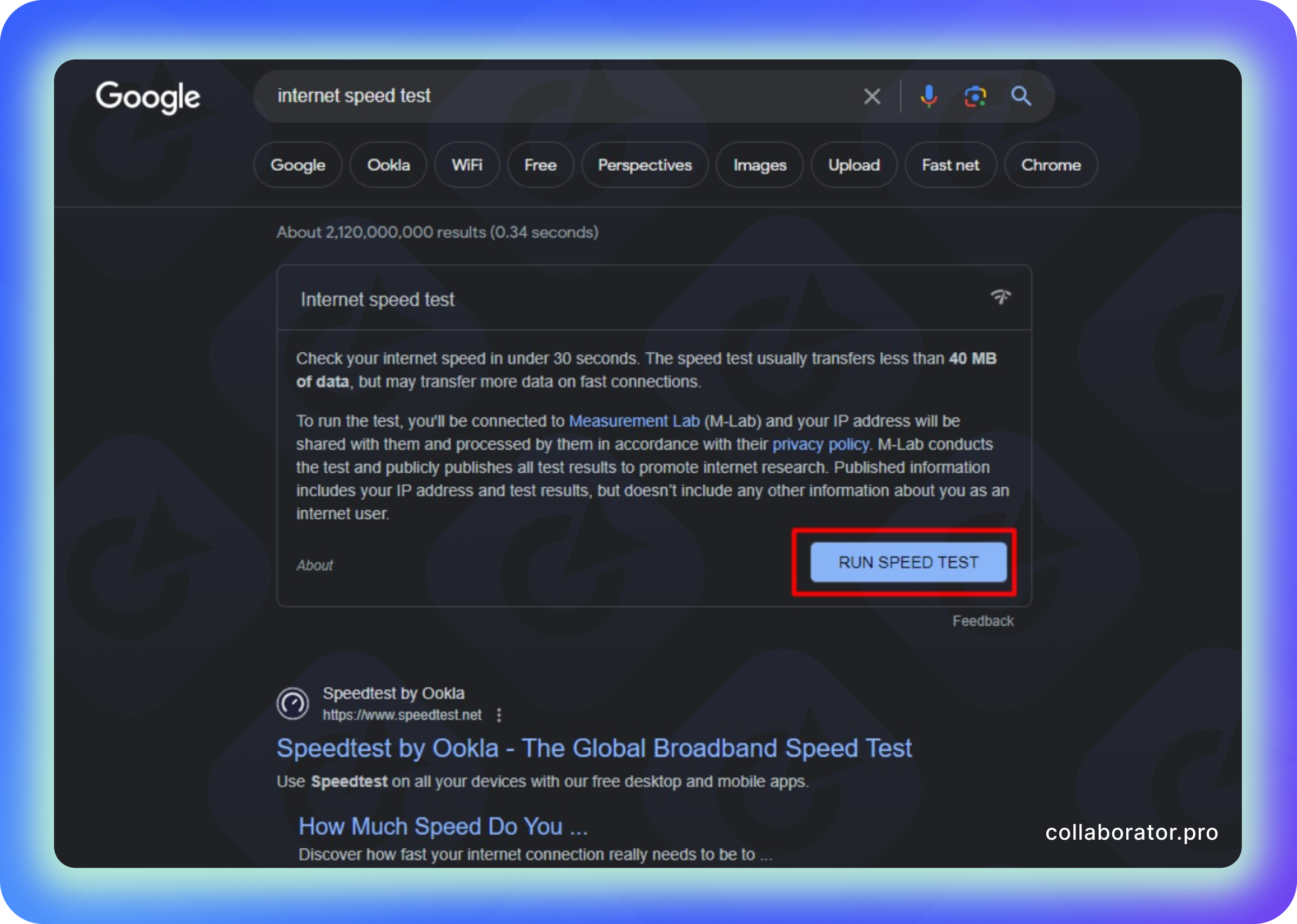Open Google Lens camera search icon
The height and width of the screenshot is (924, 1297).
pyautogui.click(x=974, y=97)
